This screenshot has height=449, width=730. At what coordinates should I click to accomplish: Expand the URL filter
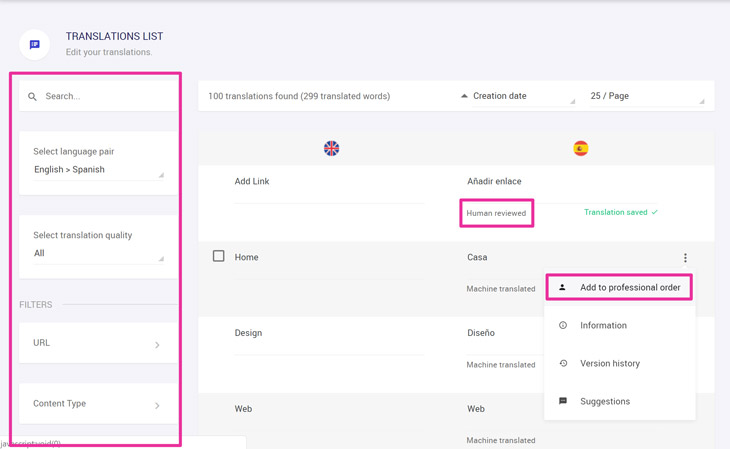(x=98, y=343)
